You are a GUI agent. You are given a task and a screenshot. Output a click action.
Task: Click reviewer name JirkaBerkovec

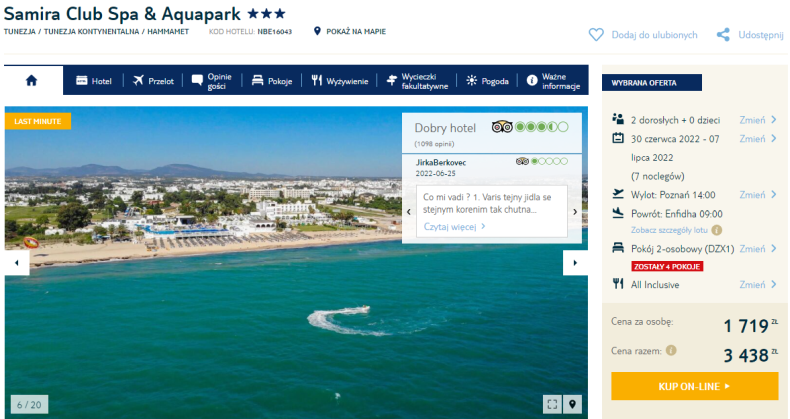coord(441,163)
